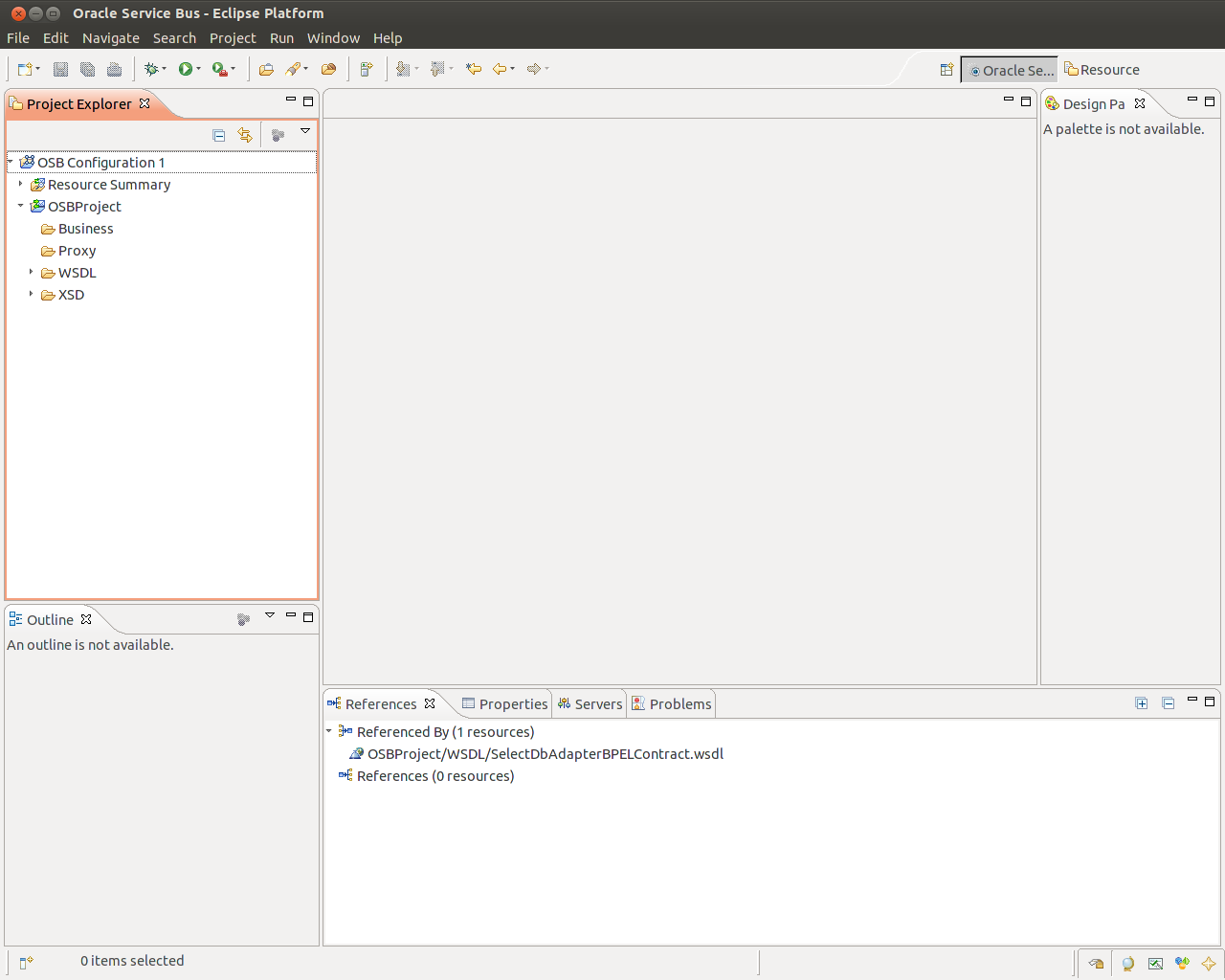Switch to the Problems tab
Screen dimensions: 1225x980
[672, 704]
